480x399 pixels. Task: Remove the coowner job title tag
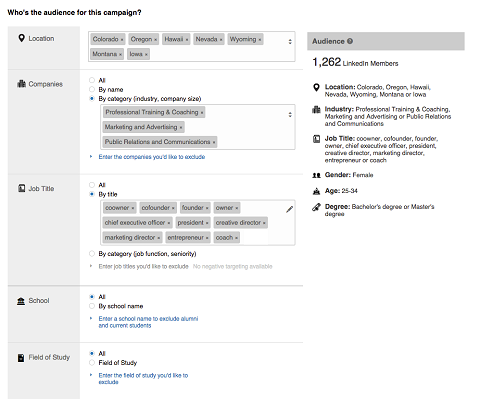point(133,208)
